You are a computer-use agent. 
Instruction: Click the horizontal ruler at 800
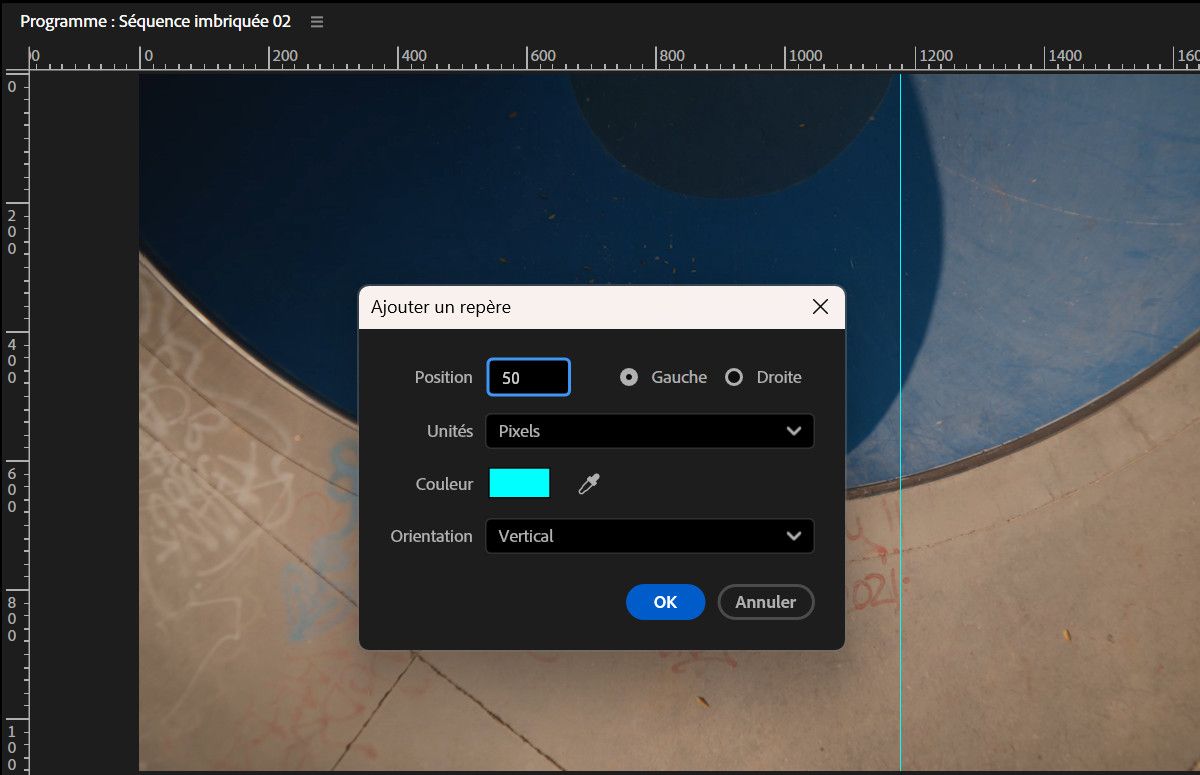tap(672, 56)
